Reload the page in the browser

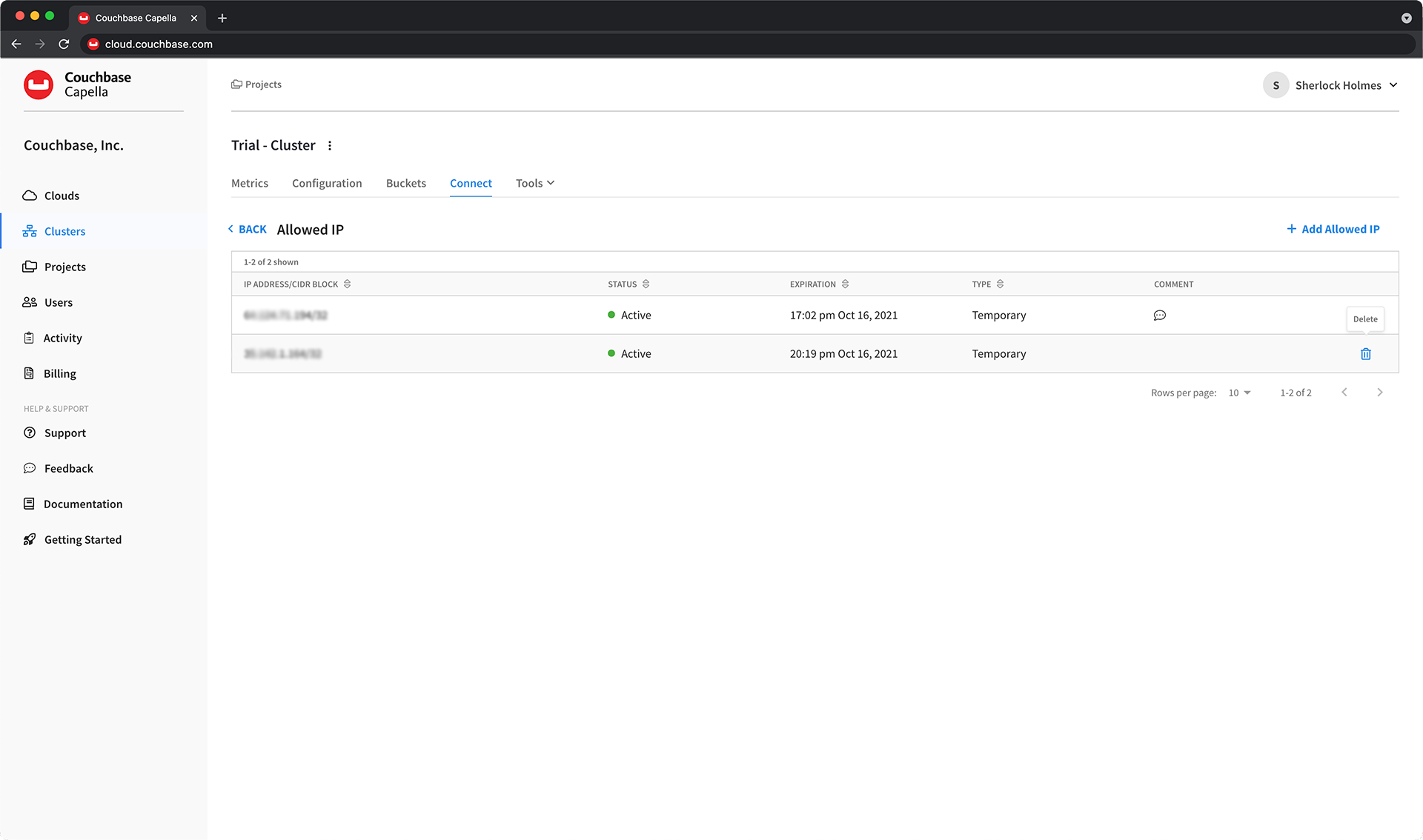(x=64, y=44)
